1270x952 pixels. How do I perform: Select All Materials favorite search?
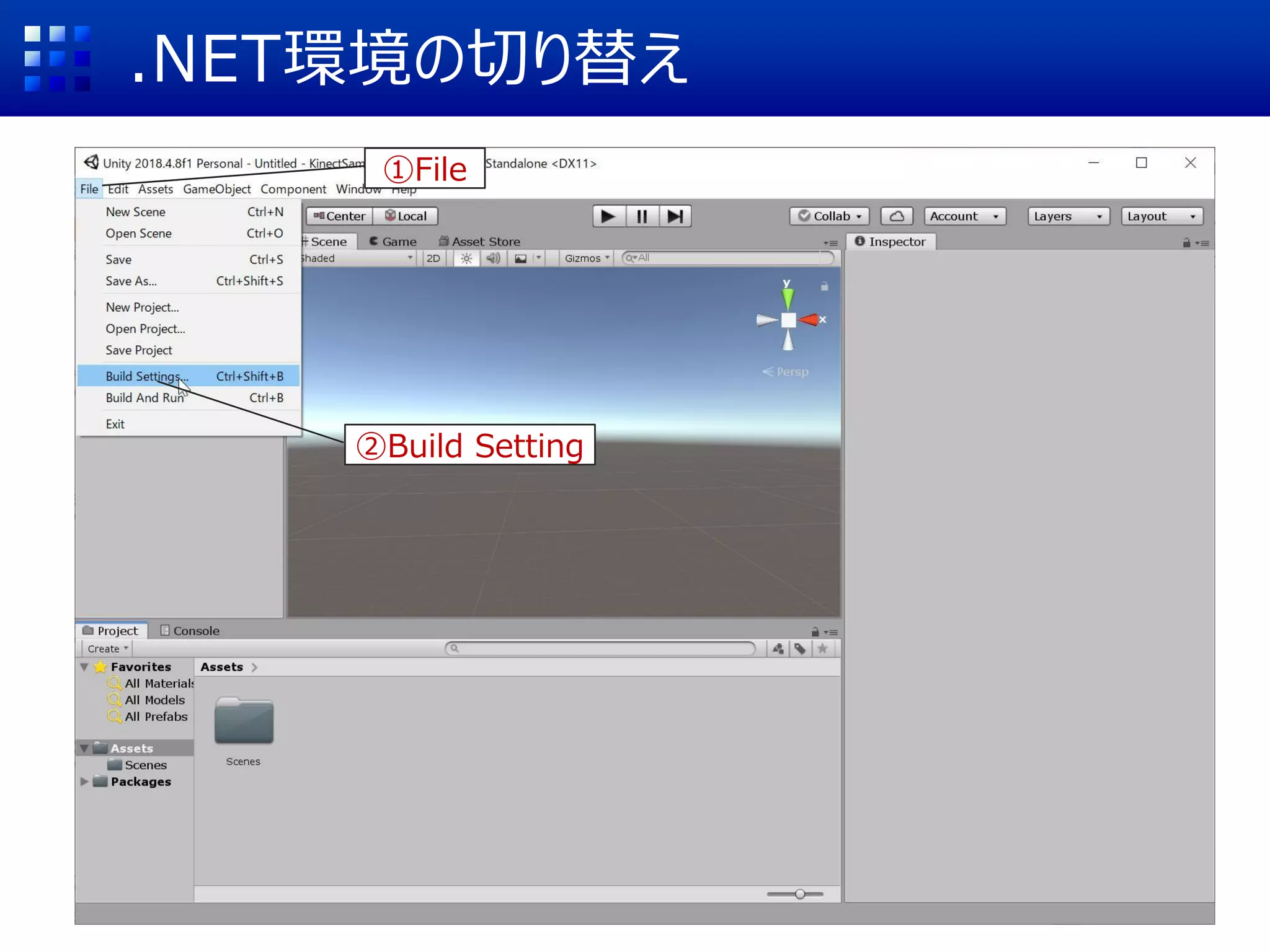(x=151, y=683)
